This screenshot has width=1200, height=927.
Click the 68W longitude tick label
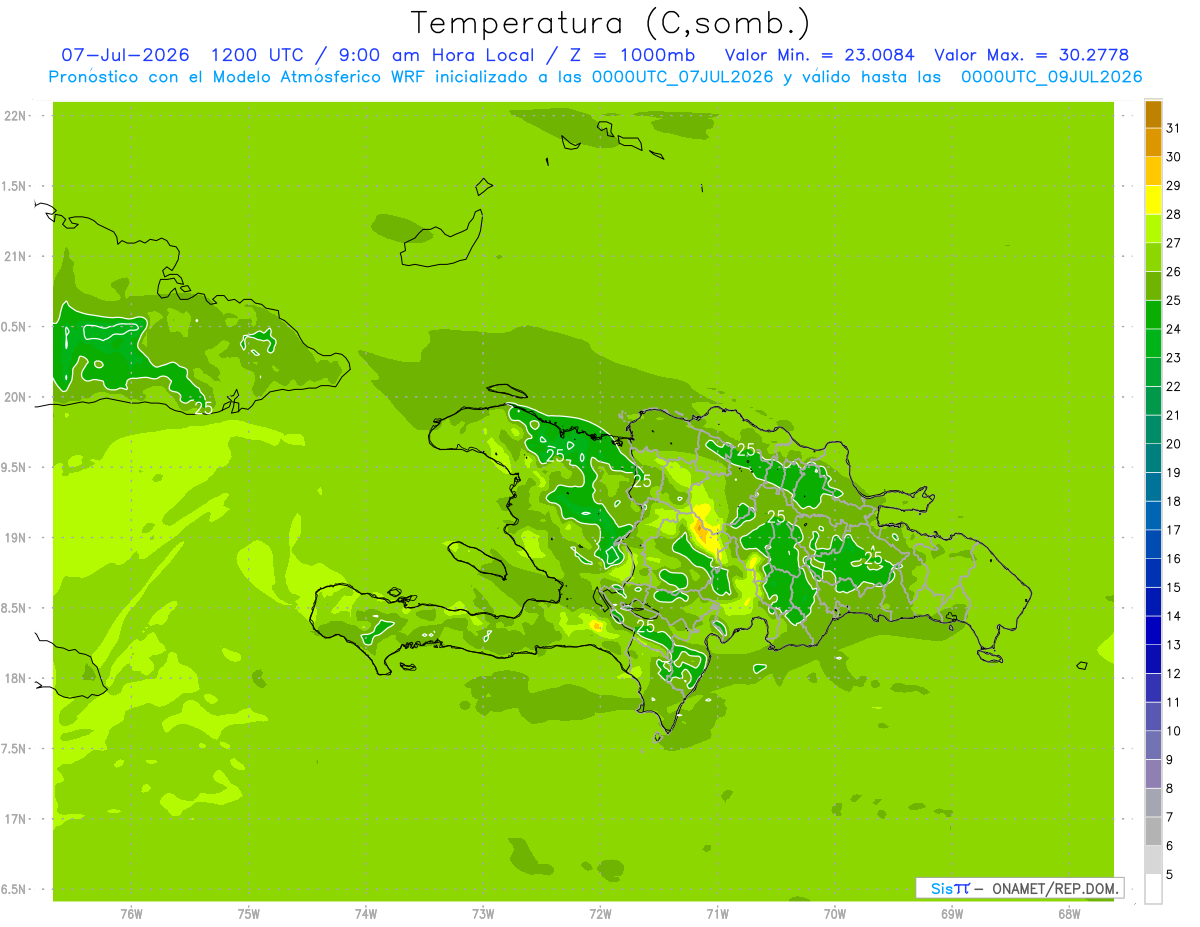[x=1069, y=913]
